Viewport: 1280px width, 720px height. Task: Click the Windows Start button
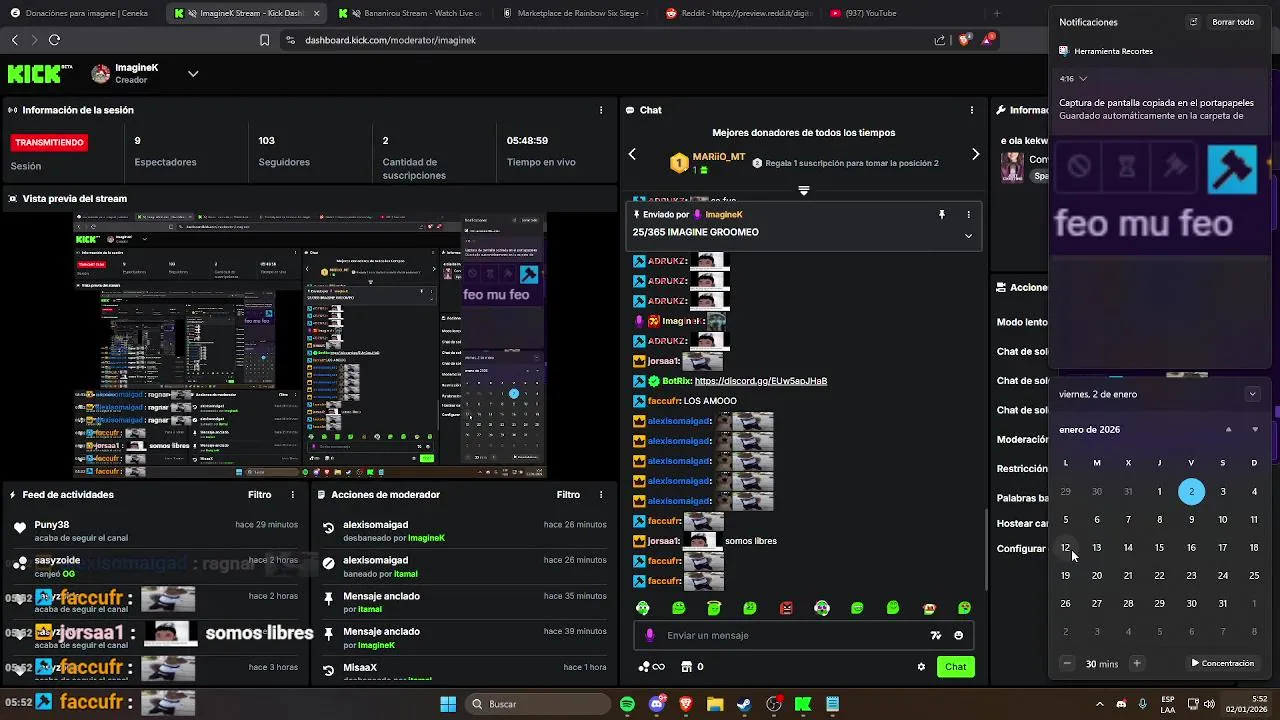pyautogui.click(x=448, y=704)
